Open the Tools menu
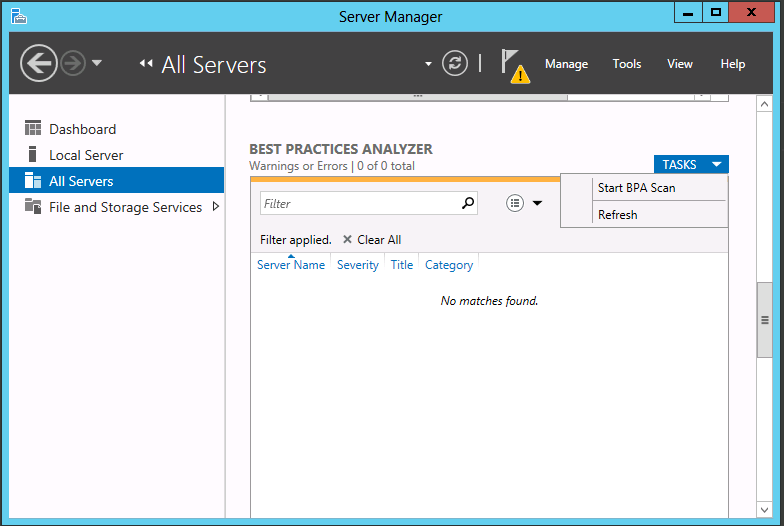The height and width of the screenshot is (526, 784). (627, 64)
